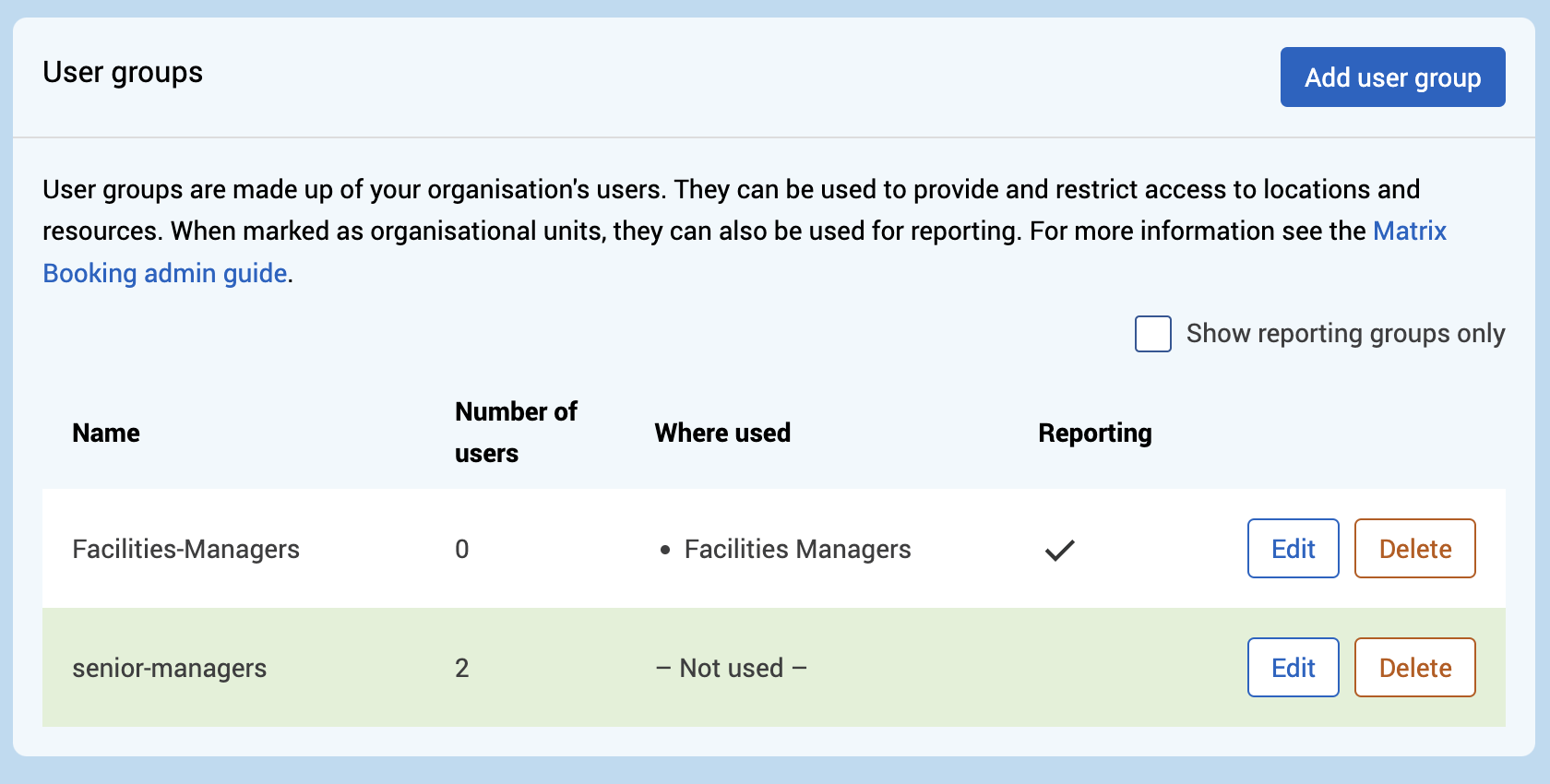Click the Facilities Managers where-used entry
The width and height of the screenshot is (1550, 784).
click(x=797, y=550)
